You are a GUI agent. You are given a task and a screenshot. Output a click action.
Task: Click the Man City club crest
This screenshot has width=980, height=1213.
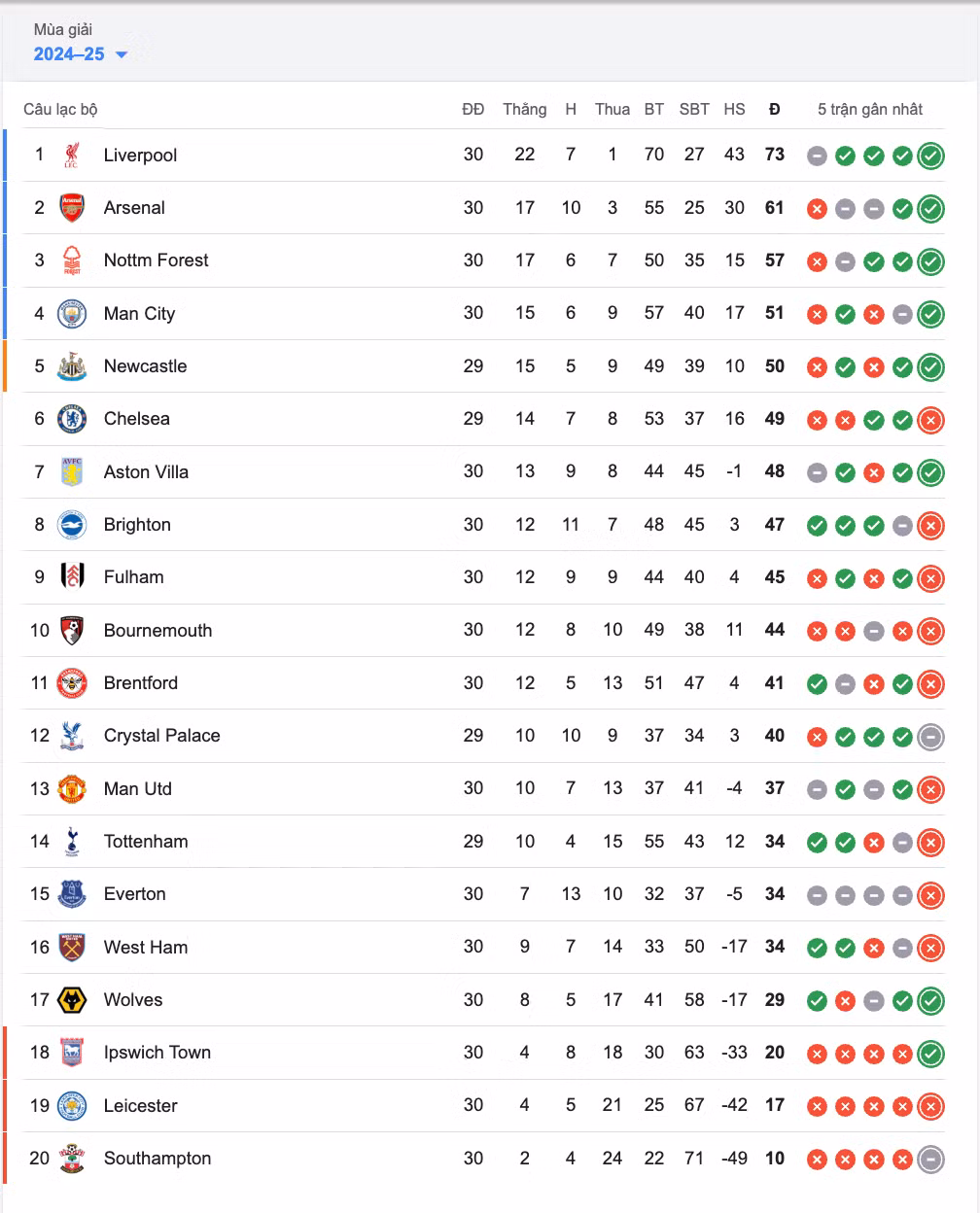pyautogui.click(x=72, y=314)
